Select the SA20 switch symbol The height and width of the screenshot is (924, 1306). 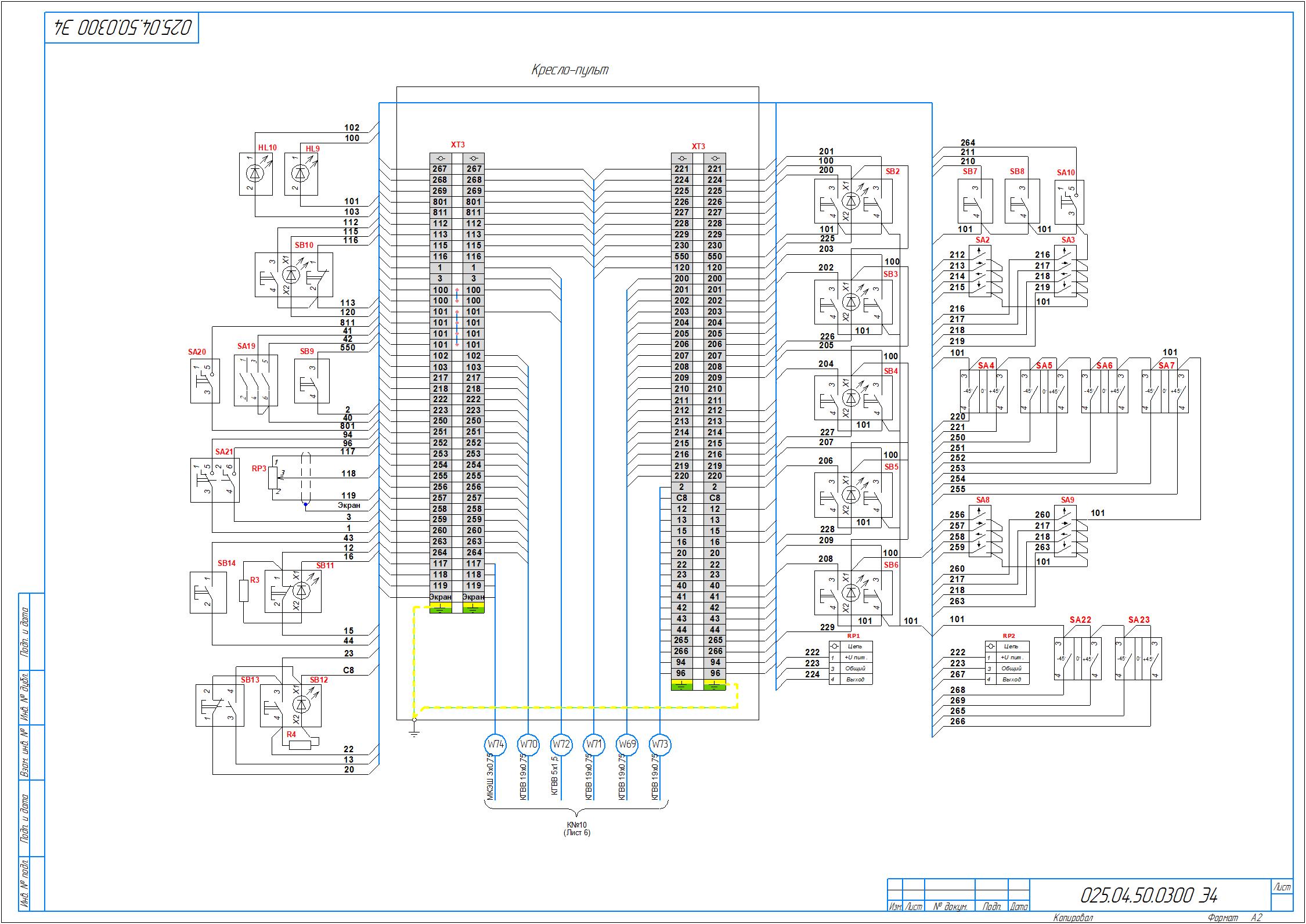pos(205,381)
